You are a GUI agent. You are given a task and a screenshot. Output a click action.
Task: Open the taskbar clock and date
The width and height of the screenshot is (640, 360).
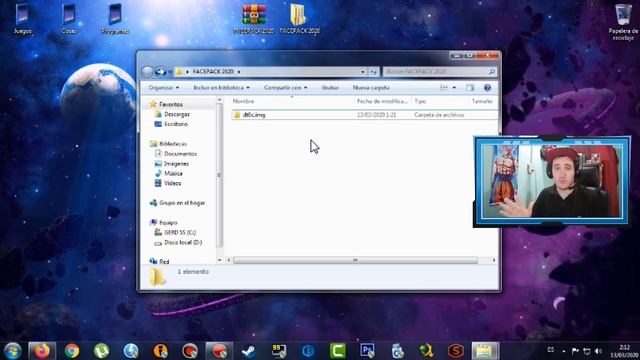pos(624,351)
